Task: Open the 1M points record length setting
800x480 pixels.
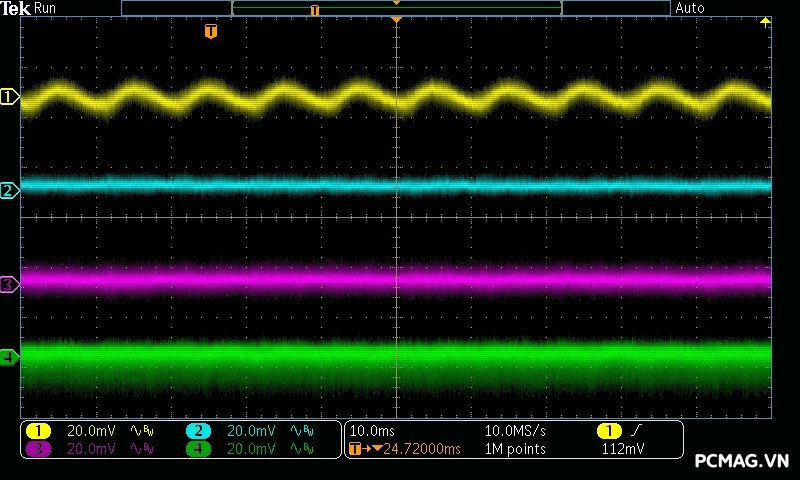Action: [515, 449]
